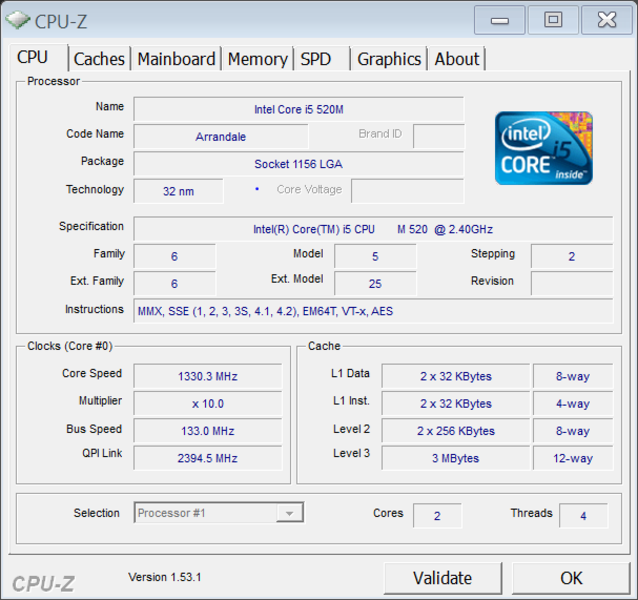Click the CPU-Z chip icon in title bar
The image size is (638, 600).
point(18,20)
